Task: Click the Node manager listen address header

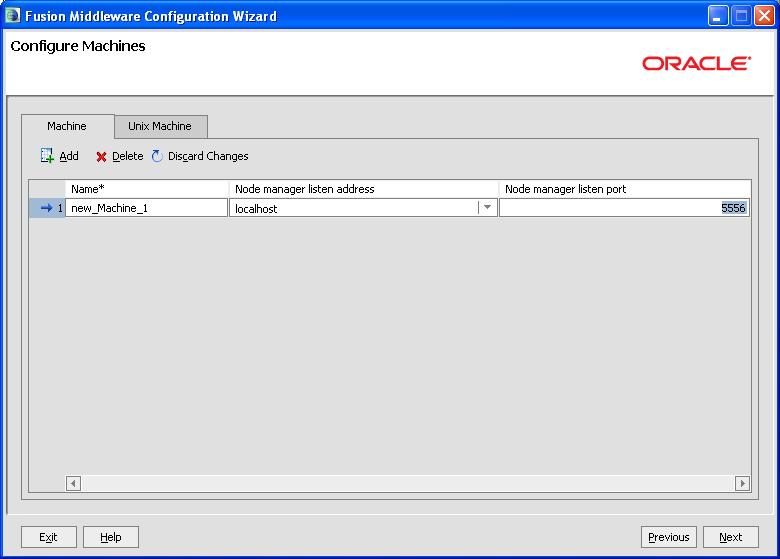Action: tap(364, 189)
